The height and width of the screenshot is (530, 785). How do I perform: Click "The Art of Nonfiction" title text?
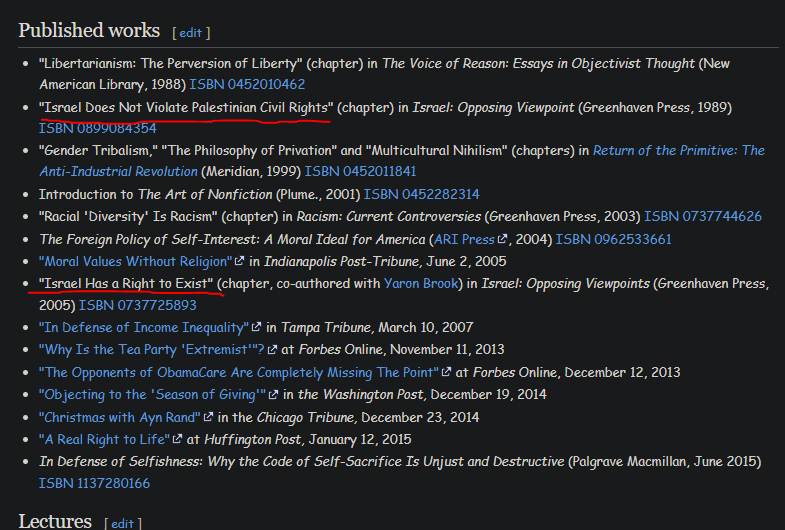coord(205,194)
